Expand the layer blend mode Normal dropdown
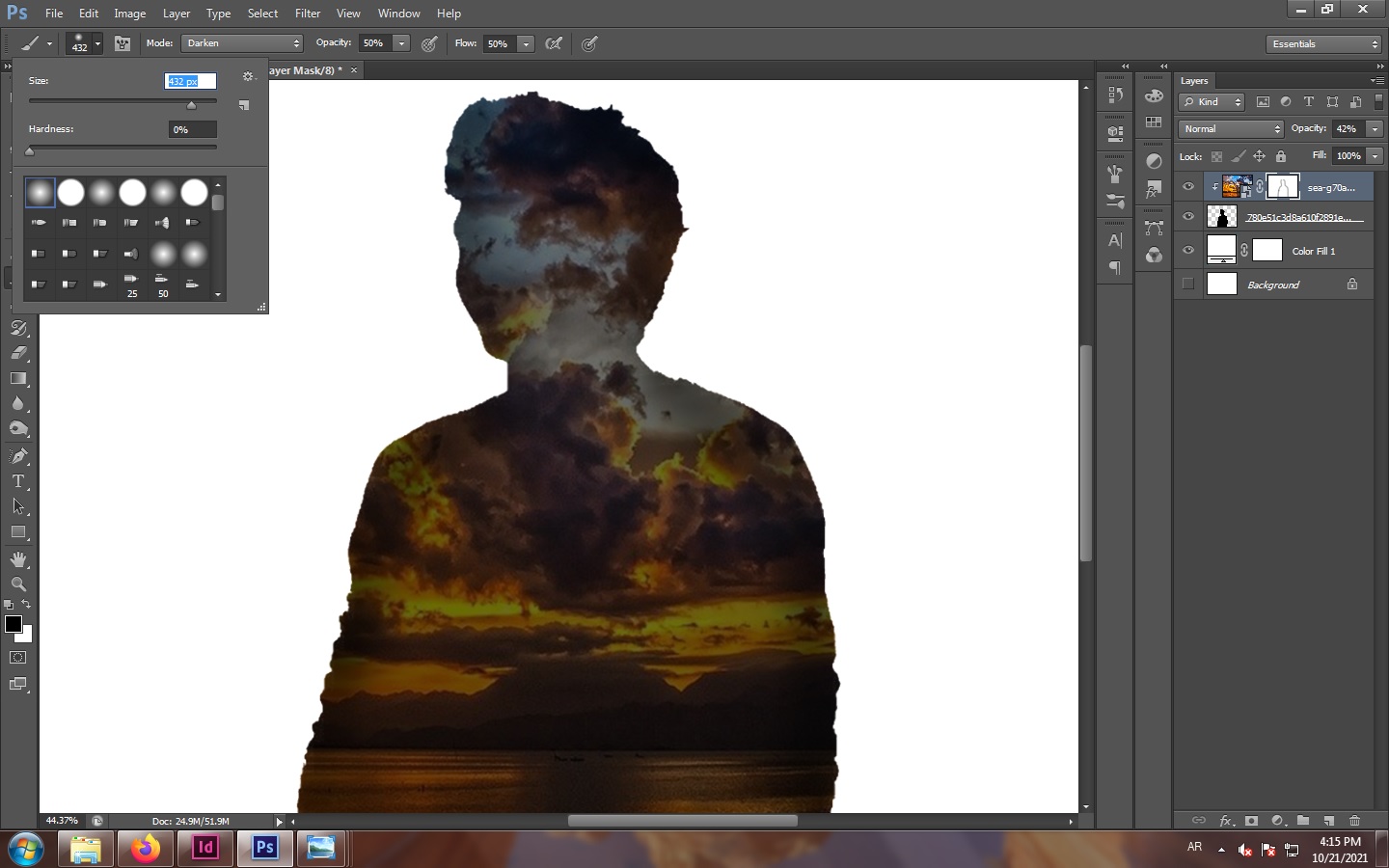 tap(1231, 129)
